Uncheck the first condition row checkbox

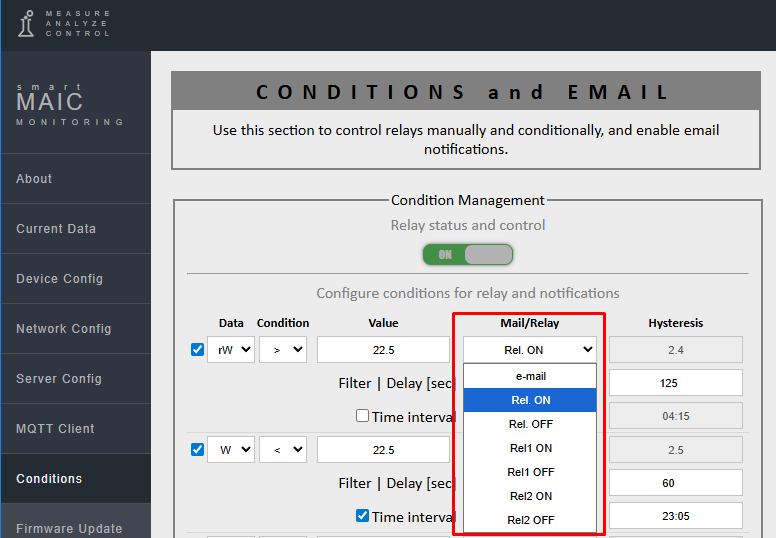[197, 349]
